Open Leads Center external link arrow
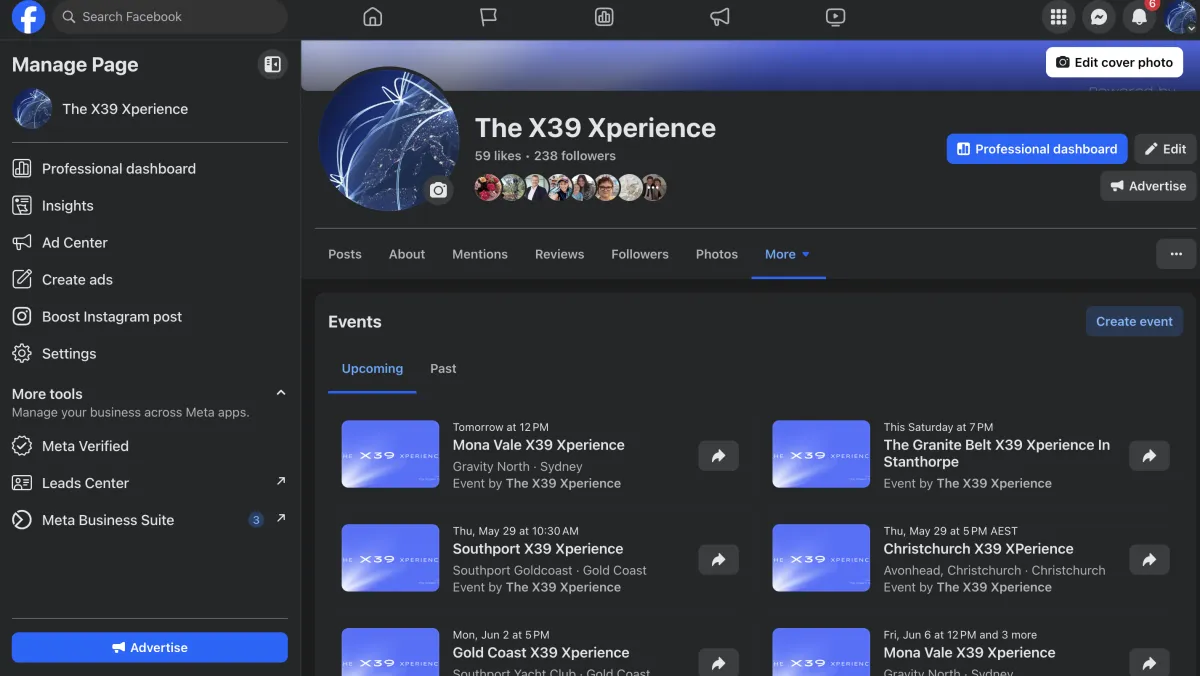This screenshot has width=1200, height=676. (x=281, y=481)
